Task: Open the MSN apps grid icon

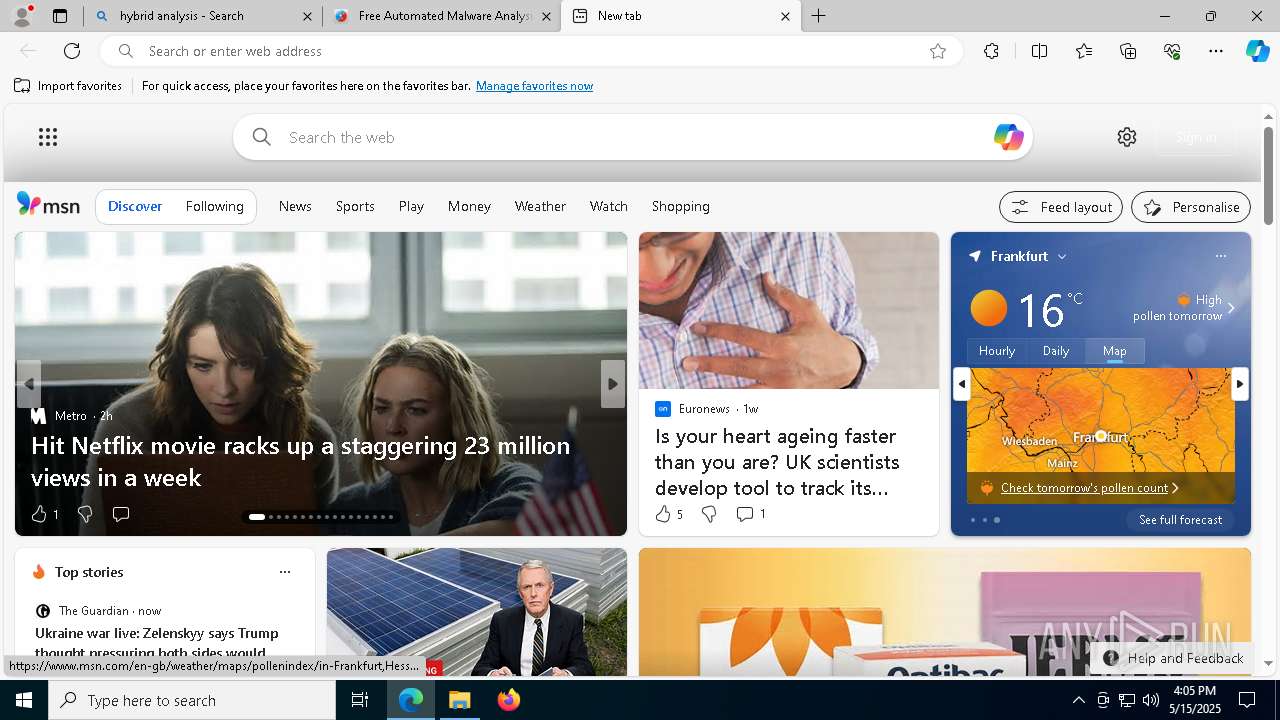Action: click(x=48, y=137)
